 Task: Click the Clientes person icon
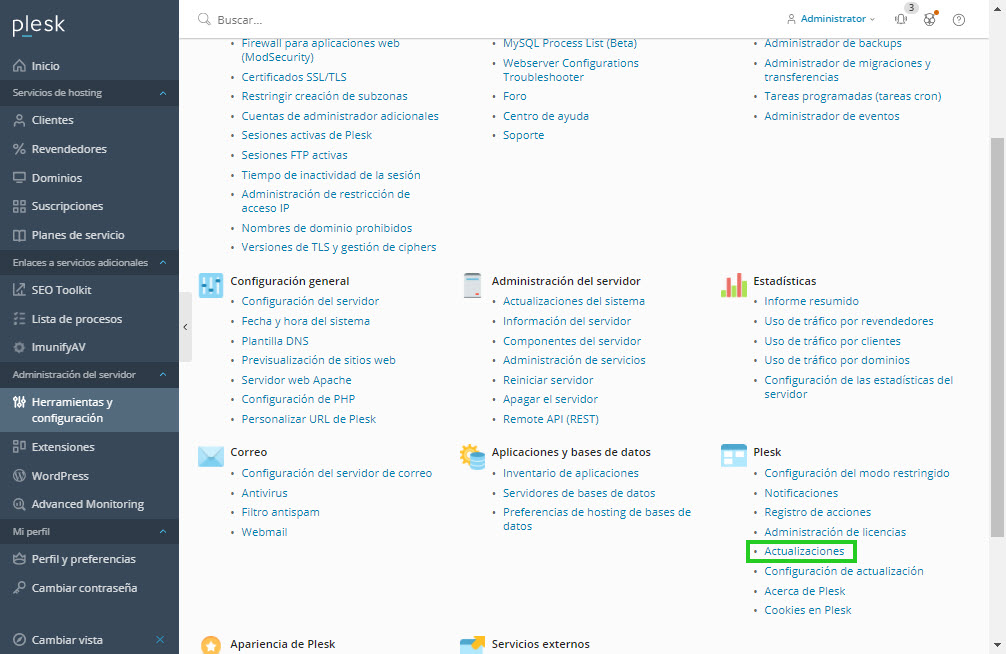tap(19, 120)
